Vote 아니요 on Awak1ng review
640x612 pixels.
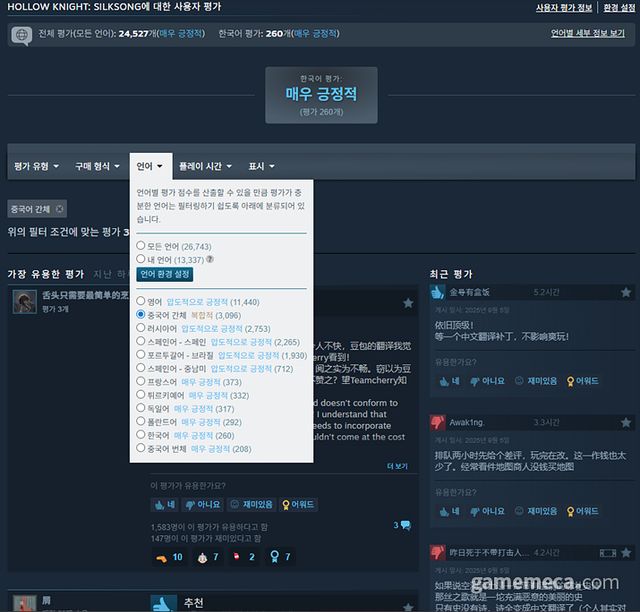point(487,512)
